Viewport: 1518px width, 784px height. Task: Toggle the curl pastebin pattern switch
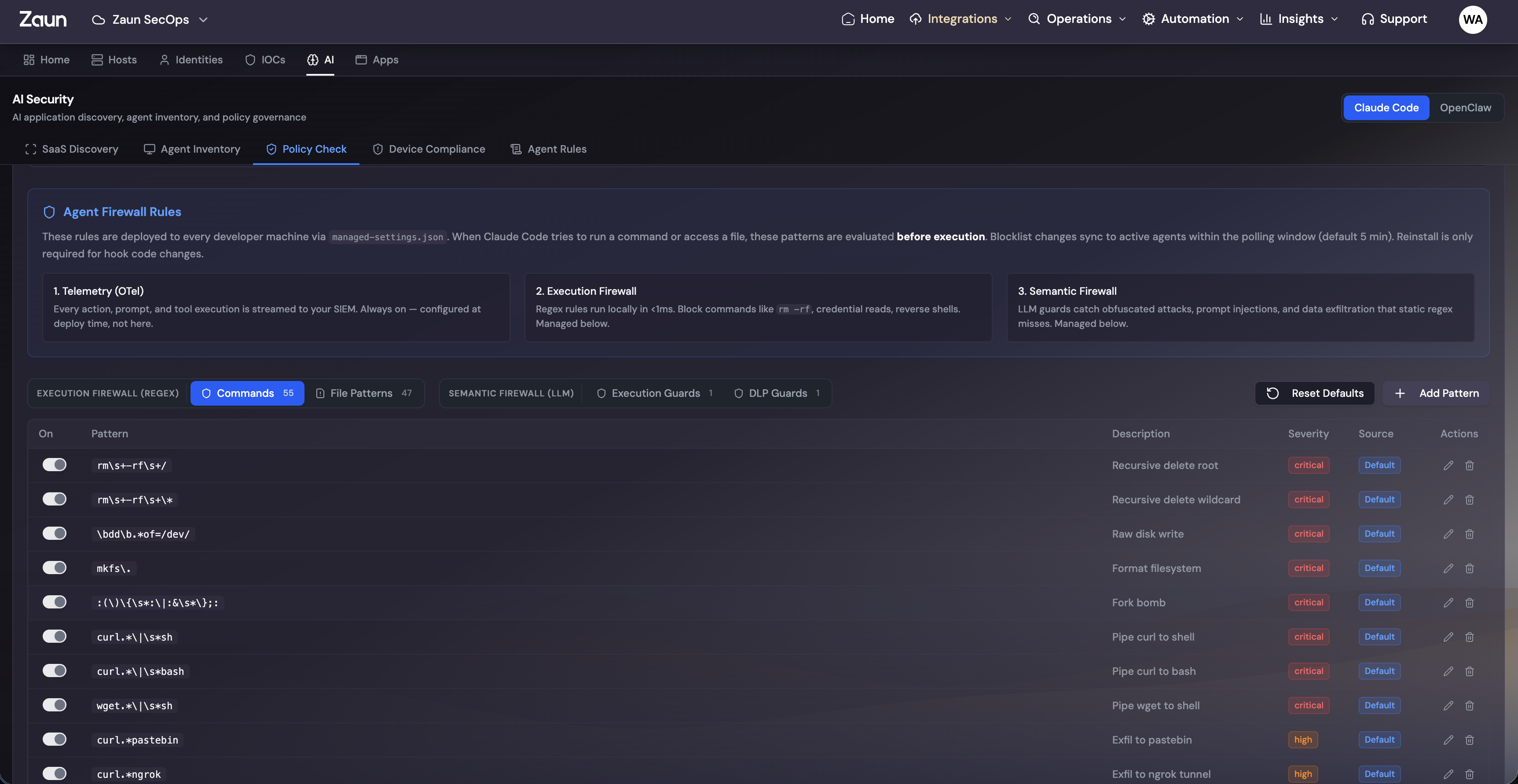(54, 739)
